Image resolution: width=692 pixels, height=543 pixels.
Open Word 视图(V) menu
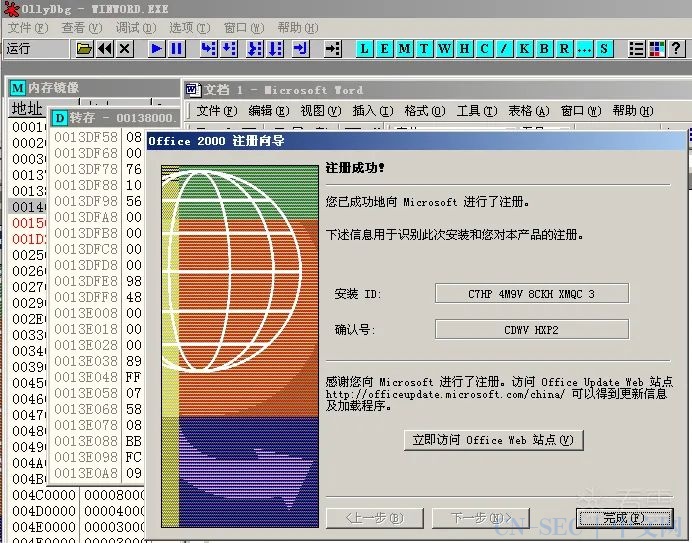pos(321,110)
